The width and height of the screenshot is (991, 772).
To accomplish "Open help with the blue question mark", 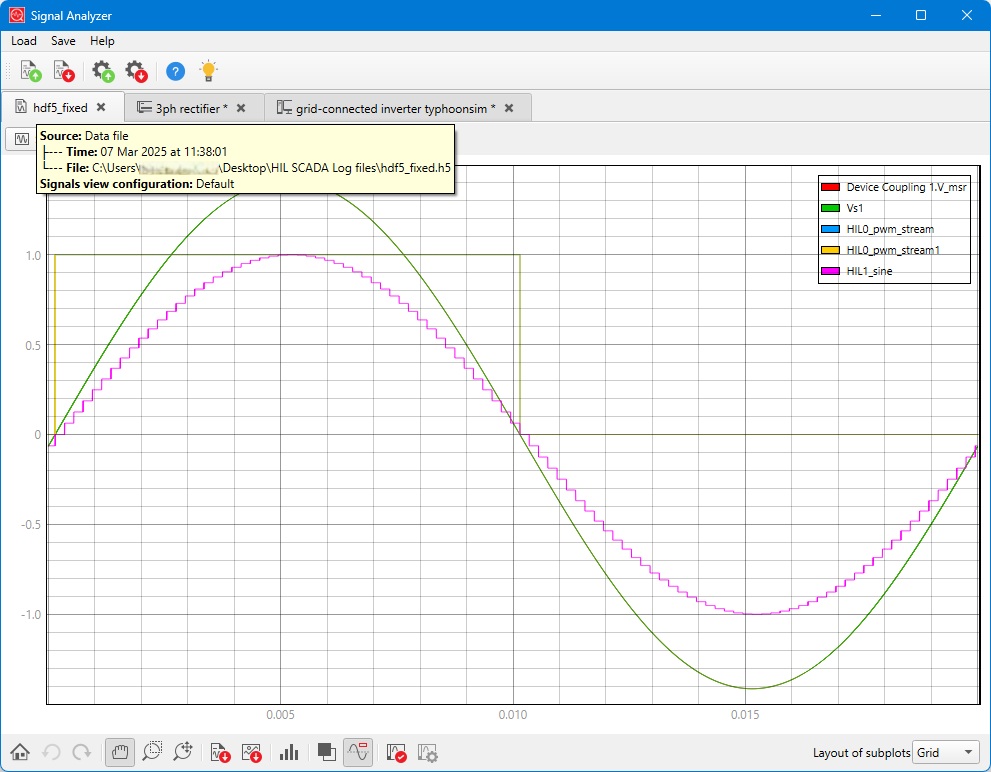I will (x=175, y=71).
